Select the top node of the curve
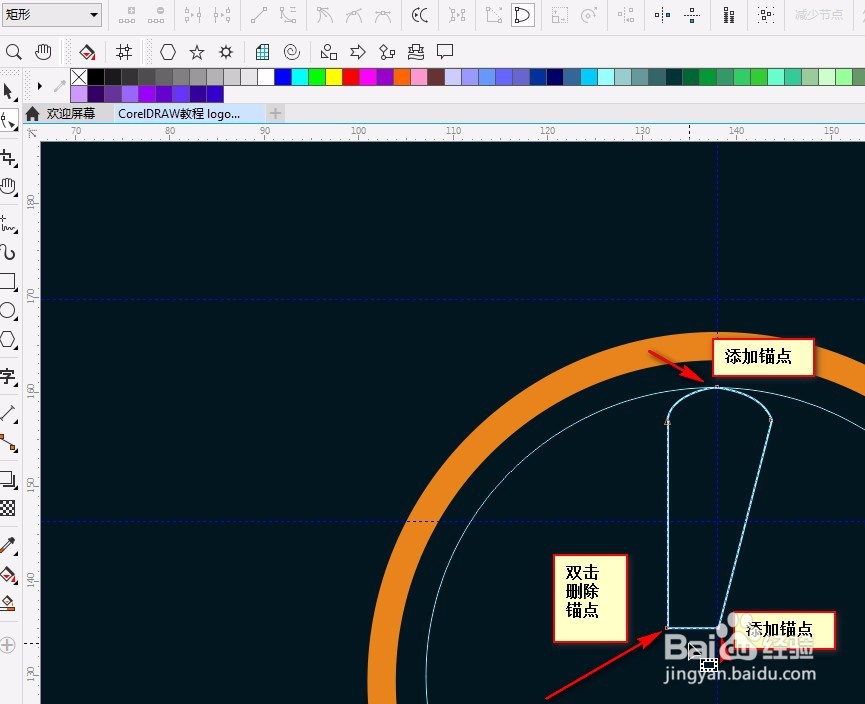The height and width of the screenshot is (704, 865). tap(717, 387)
